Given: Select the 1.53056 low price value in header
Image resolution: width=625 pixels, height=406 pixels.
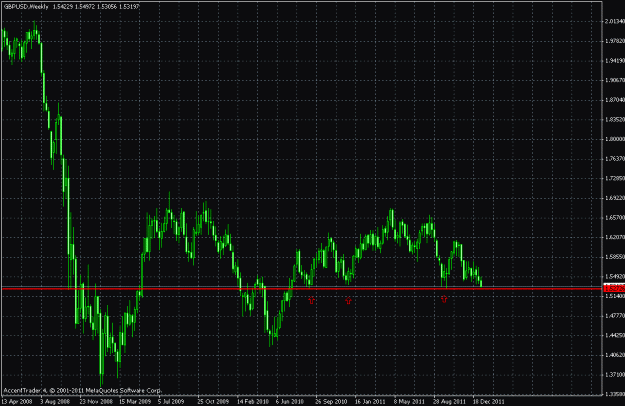Looking at the screenshot, I should point(107,7).
